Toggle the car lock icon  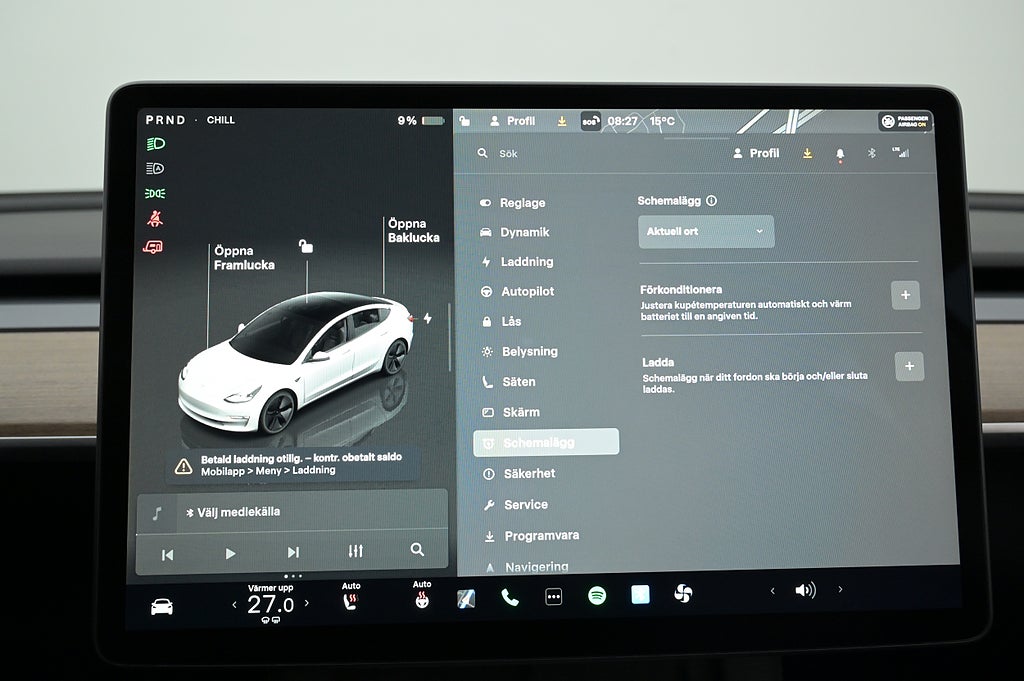point(306,246)
